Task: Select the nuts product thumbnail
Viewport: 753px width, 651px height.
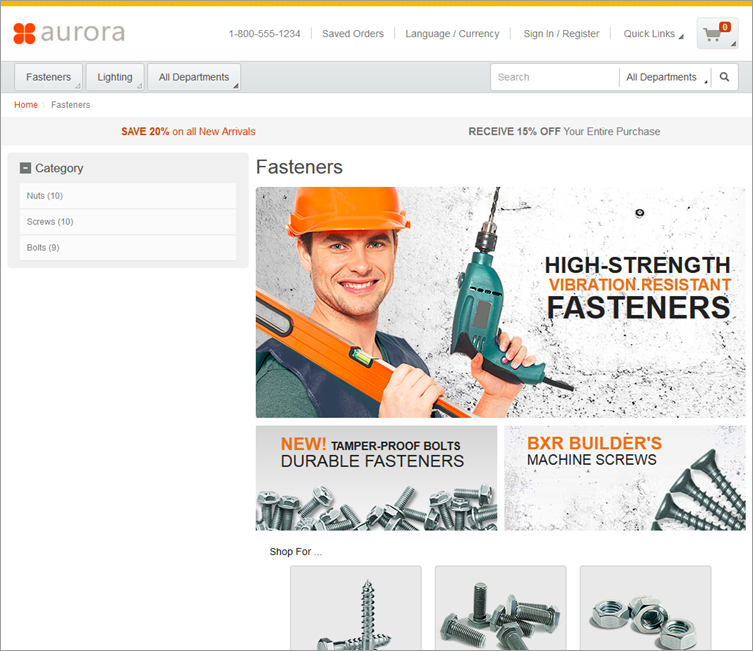Action: click(645, 608)
